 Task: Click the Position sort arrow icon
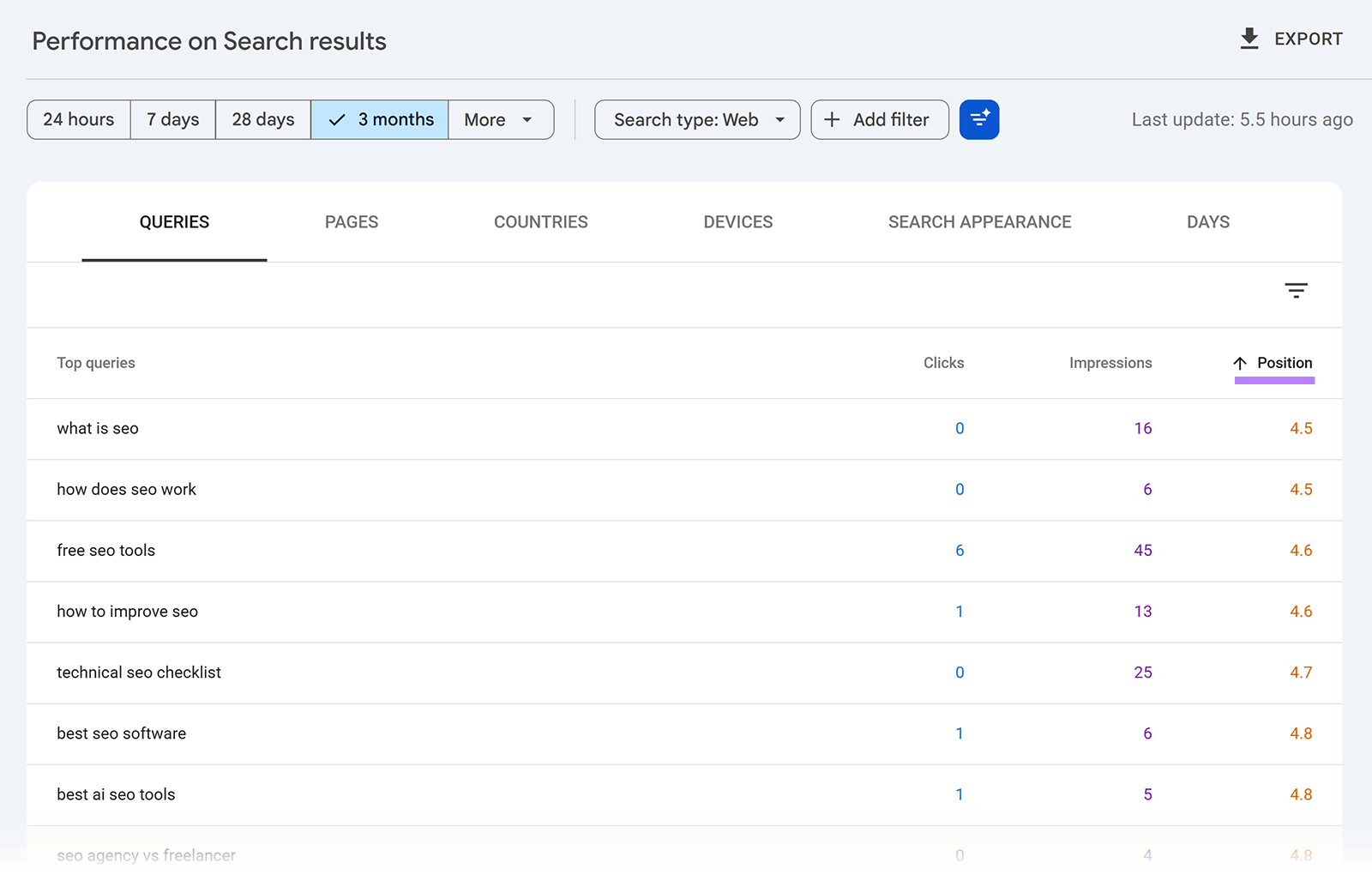tap(1240, 363)
